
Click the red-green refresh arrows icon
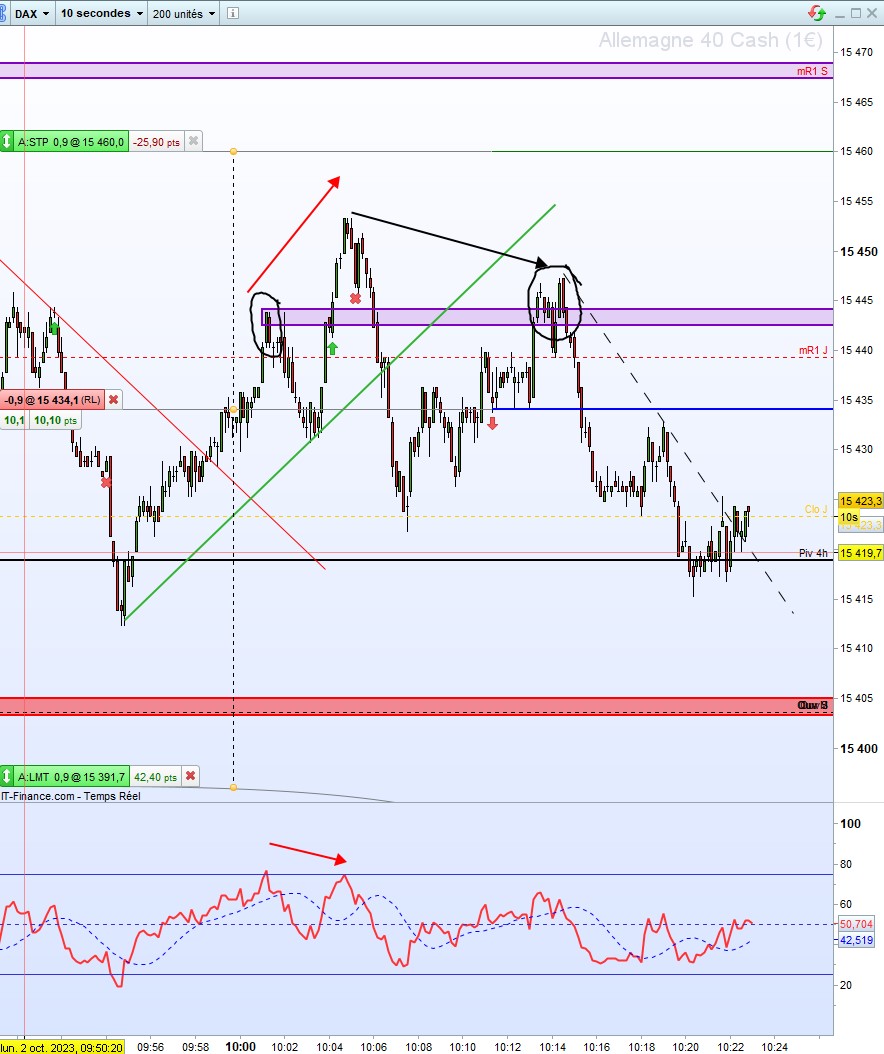pyautogui.click(x=817, y=13)
